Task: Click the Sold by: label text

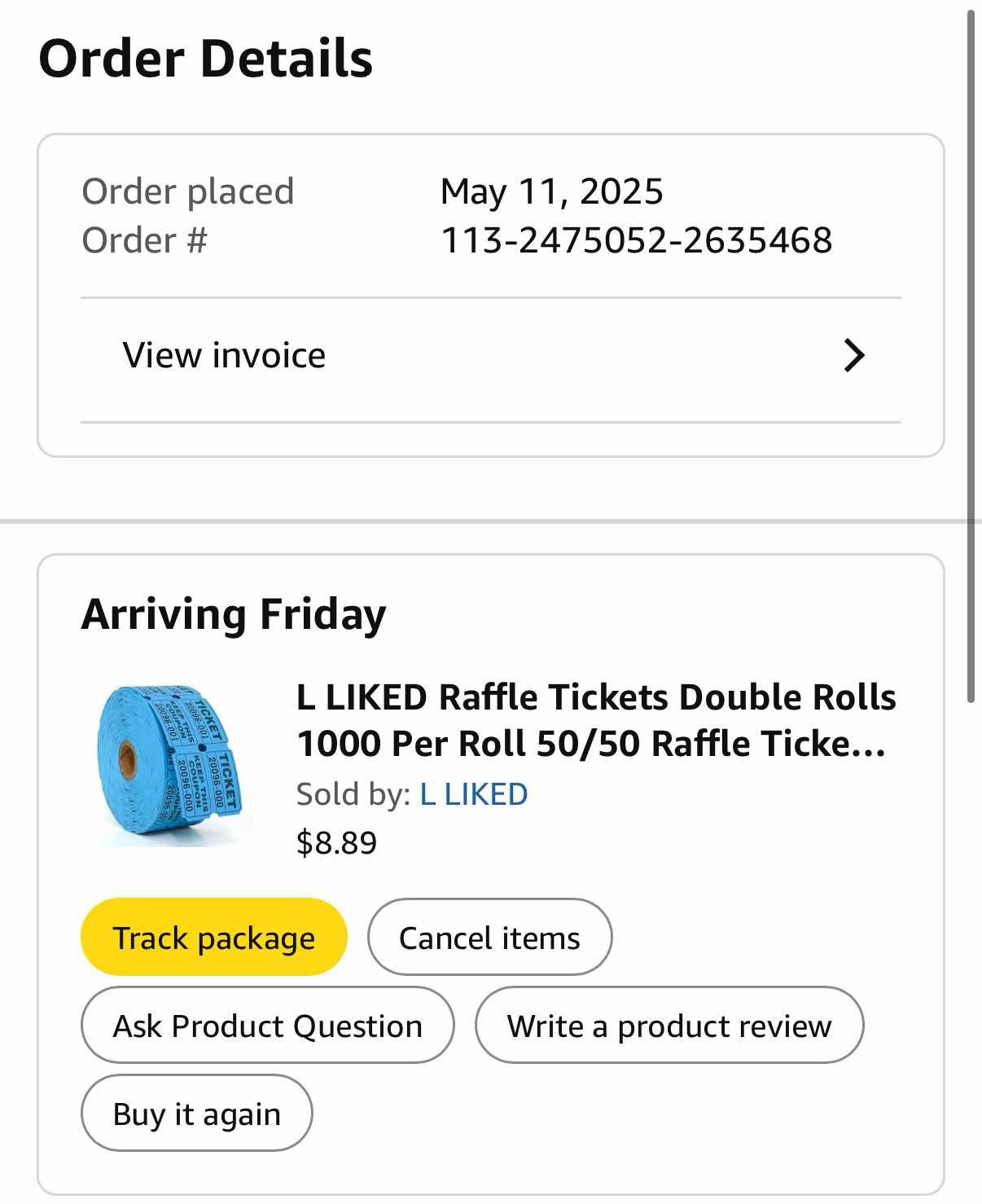Action: coord(353,794)
